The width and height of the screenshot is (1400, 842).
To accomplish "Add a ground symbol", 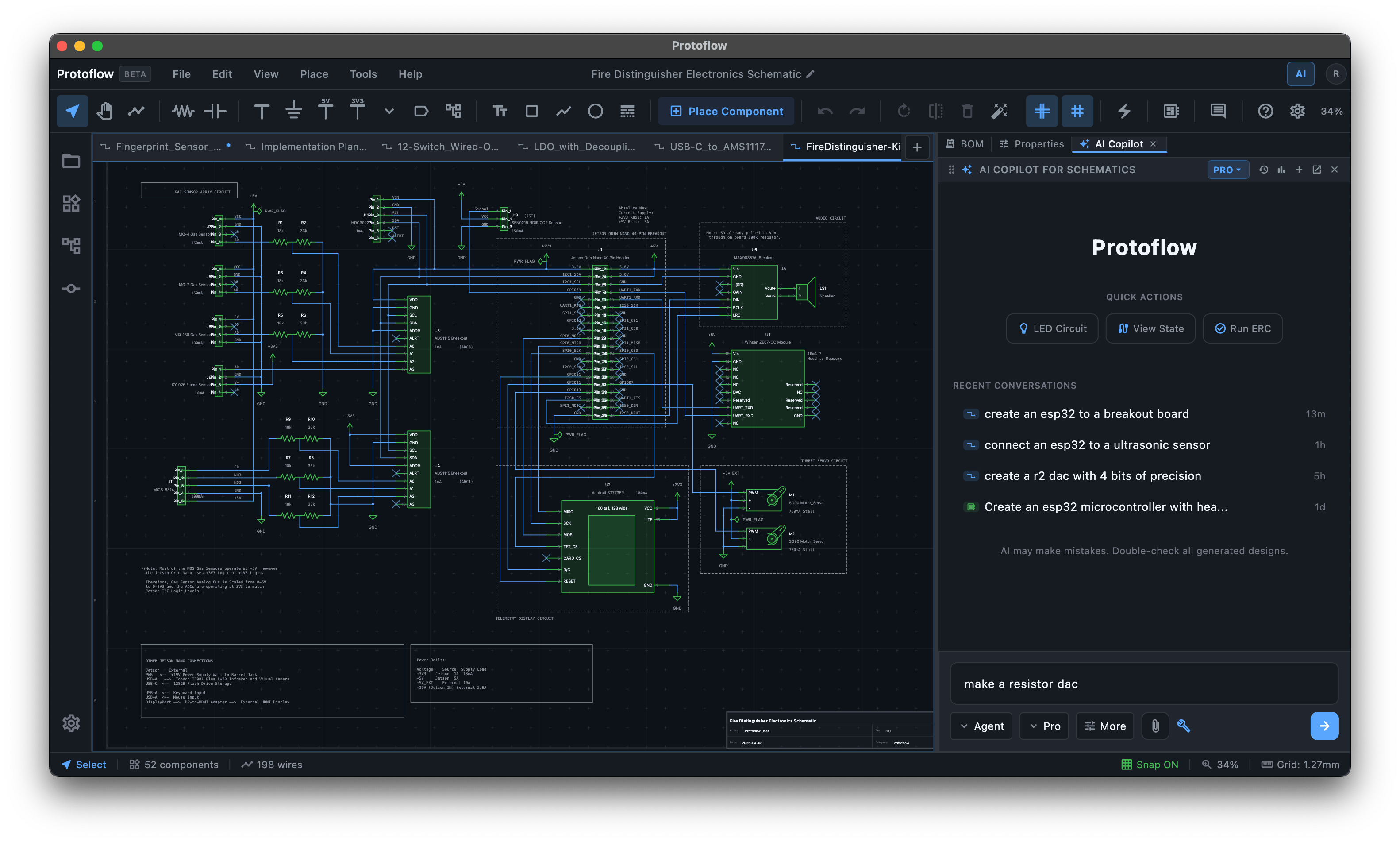I will click(293, 111).
